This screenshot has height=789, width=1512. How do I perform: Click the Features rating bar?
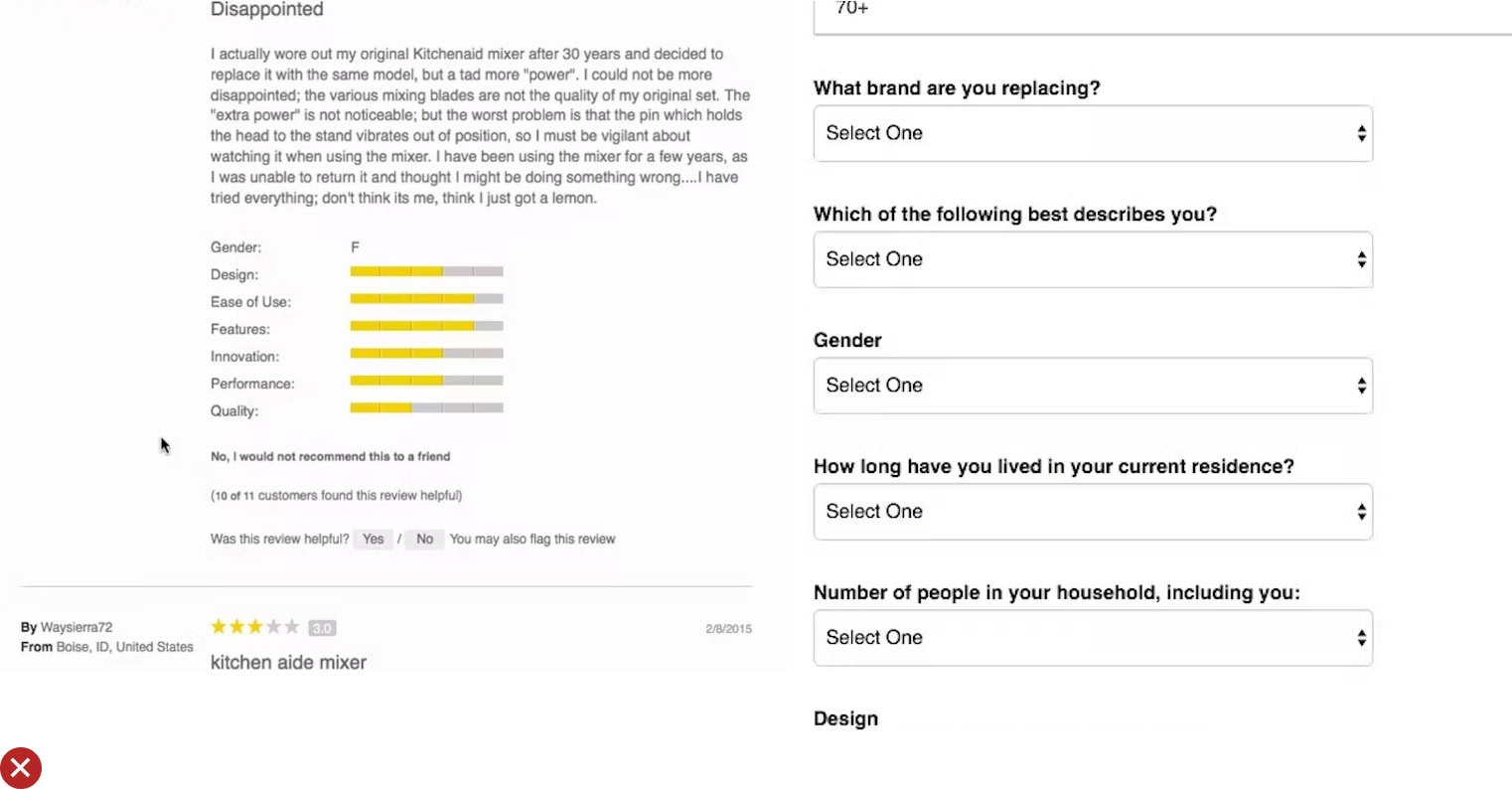(426, 326)
